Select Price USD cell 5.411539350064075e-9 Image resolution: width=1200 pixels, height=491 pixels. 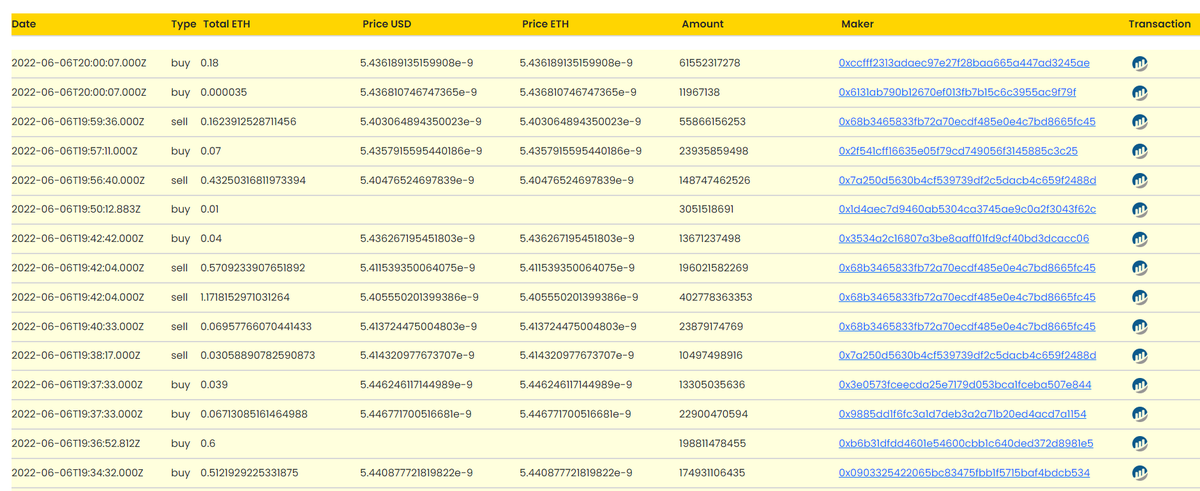point(417,268)
